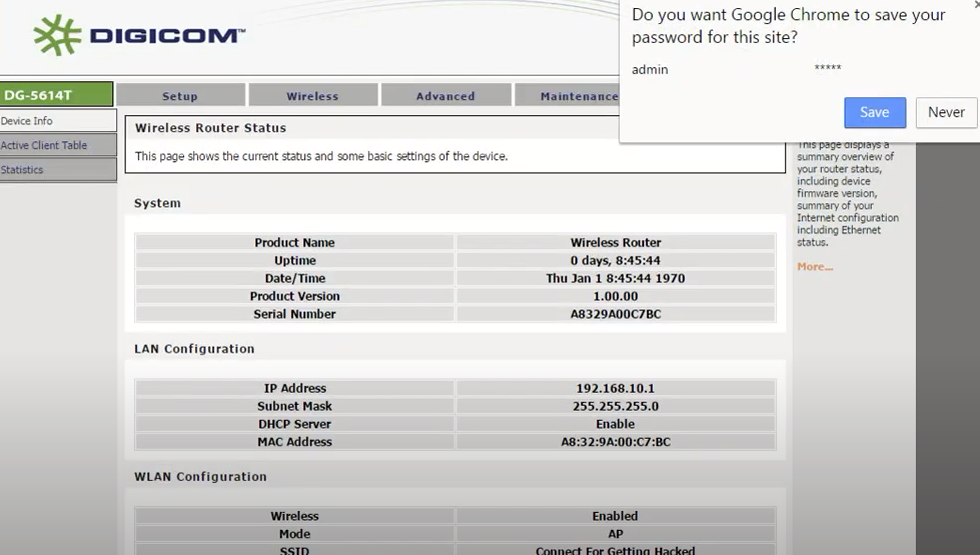Click the admin username in the password prompt
The width and height of the screenshot is (980, 555).
650,69
